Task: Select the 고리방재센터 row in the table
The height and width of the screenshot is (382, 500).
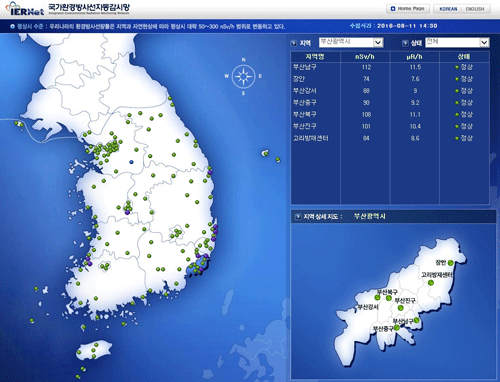Action: tap(390, 138)
